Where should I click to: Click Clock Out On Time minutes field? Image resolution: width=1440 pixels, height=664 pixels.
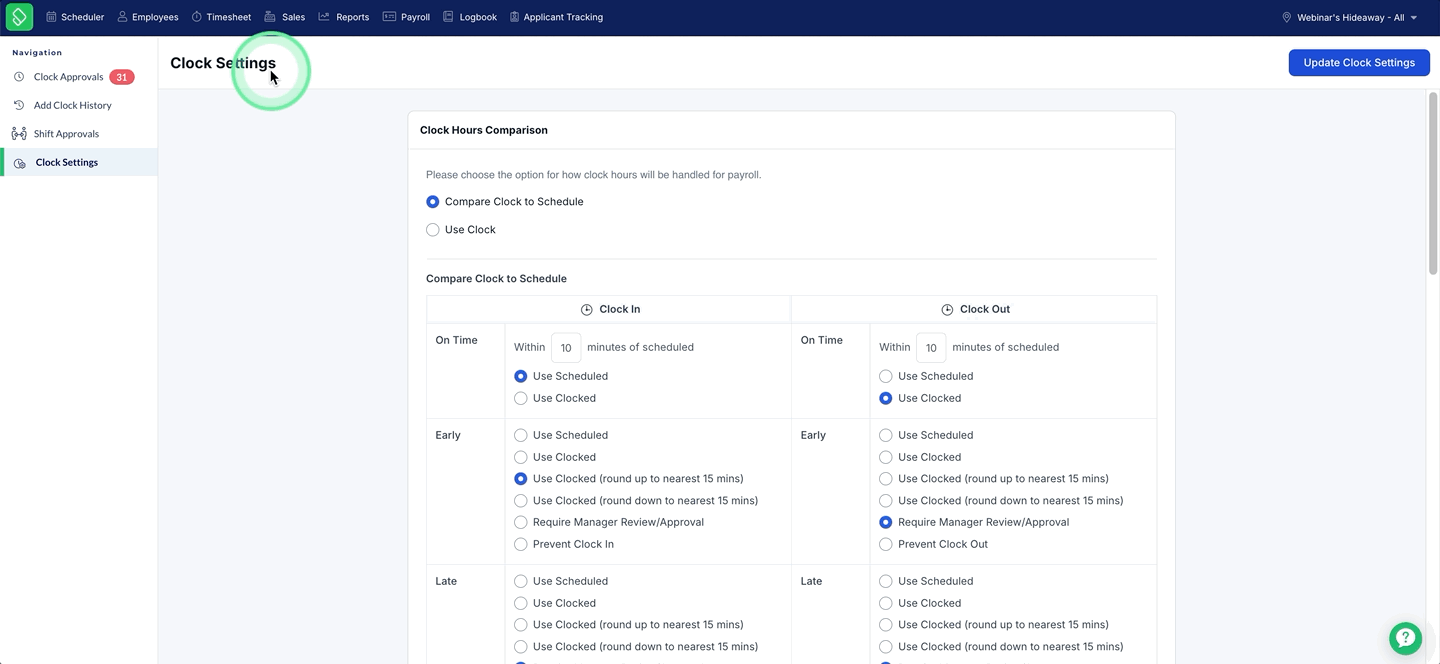pyautogui.click(x=931, y=348)
